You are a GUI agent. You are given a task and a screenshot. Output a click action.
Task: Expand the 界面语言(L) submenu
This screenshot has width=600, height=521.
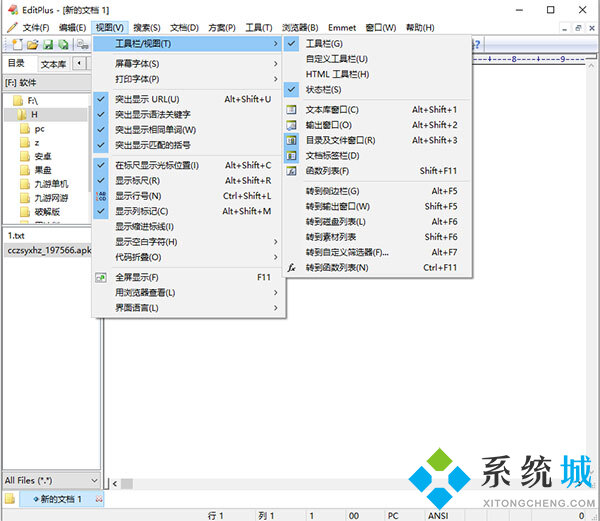coord(189,308)
